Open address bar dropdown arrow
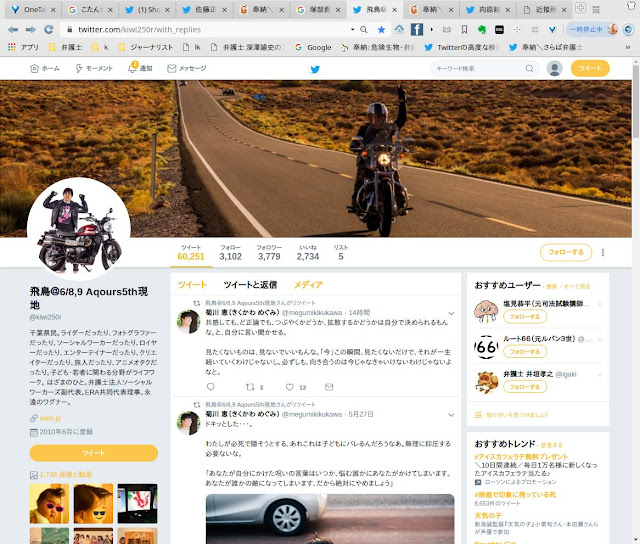The image size is (640, 544). point(352,29)
